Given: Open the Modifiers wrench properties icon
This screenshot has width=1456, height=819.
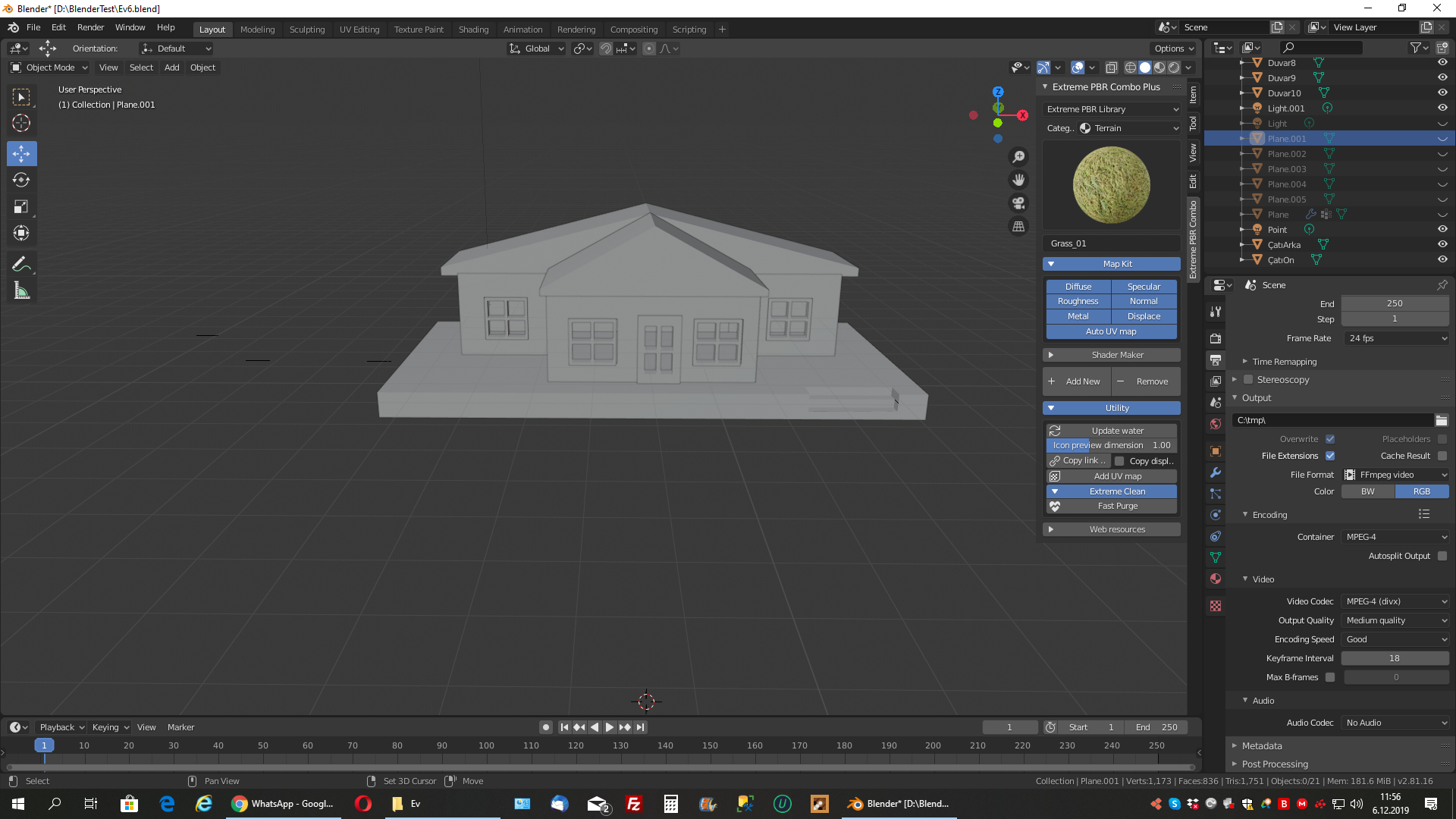Looking at the screenshot, I should coord(1216,472).
